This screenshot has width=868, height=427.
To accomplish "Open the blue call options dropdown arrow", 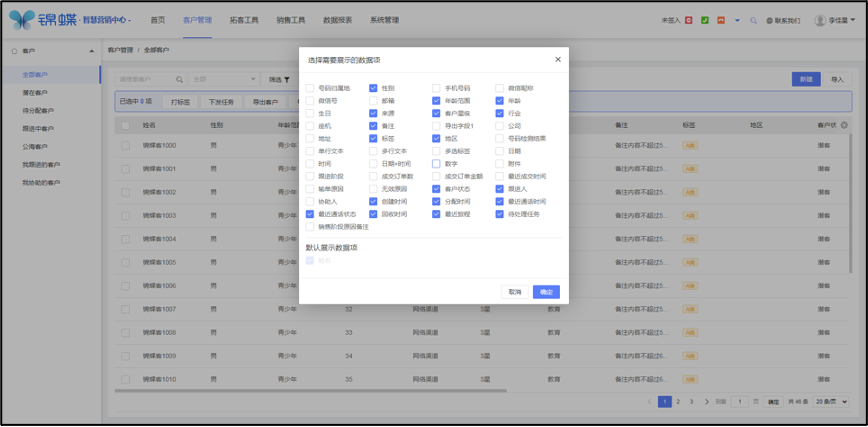I will 737,20.
